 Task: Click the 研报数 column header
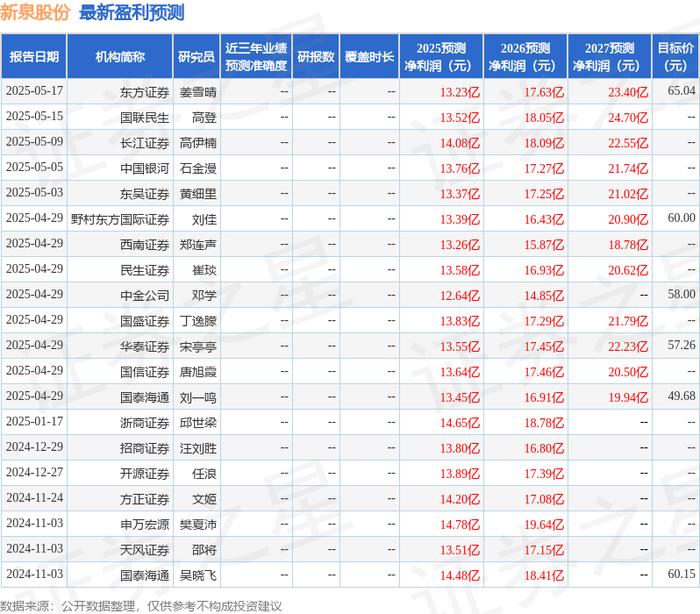pos(316,57)
